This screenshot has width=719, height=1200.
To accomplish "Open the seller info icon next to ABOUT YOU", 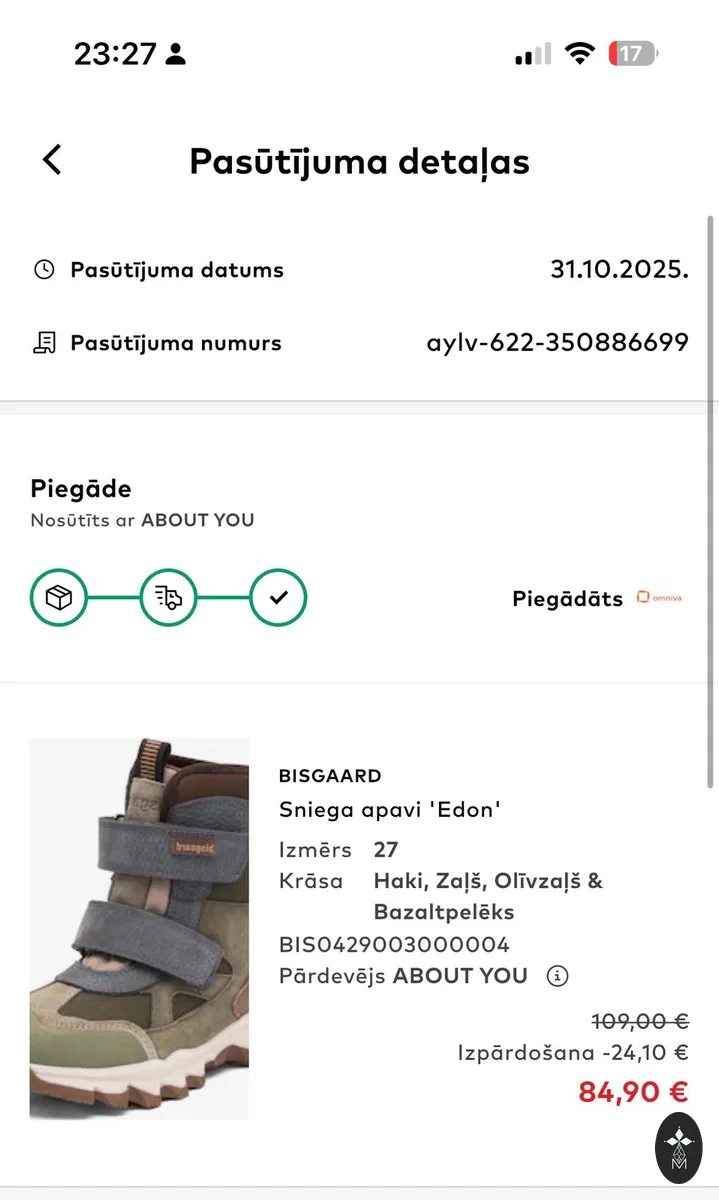I will [x=557, y=976].
